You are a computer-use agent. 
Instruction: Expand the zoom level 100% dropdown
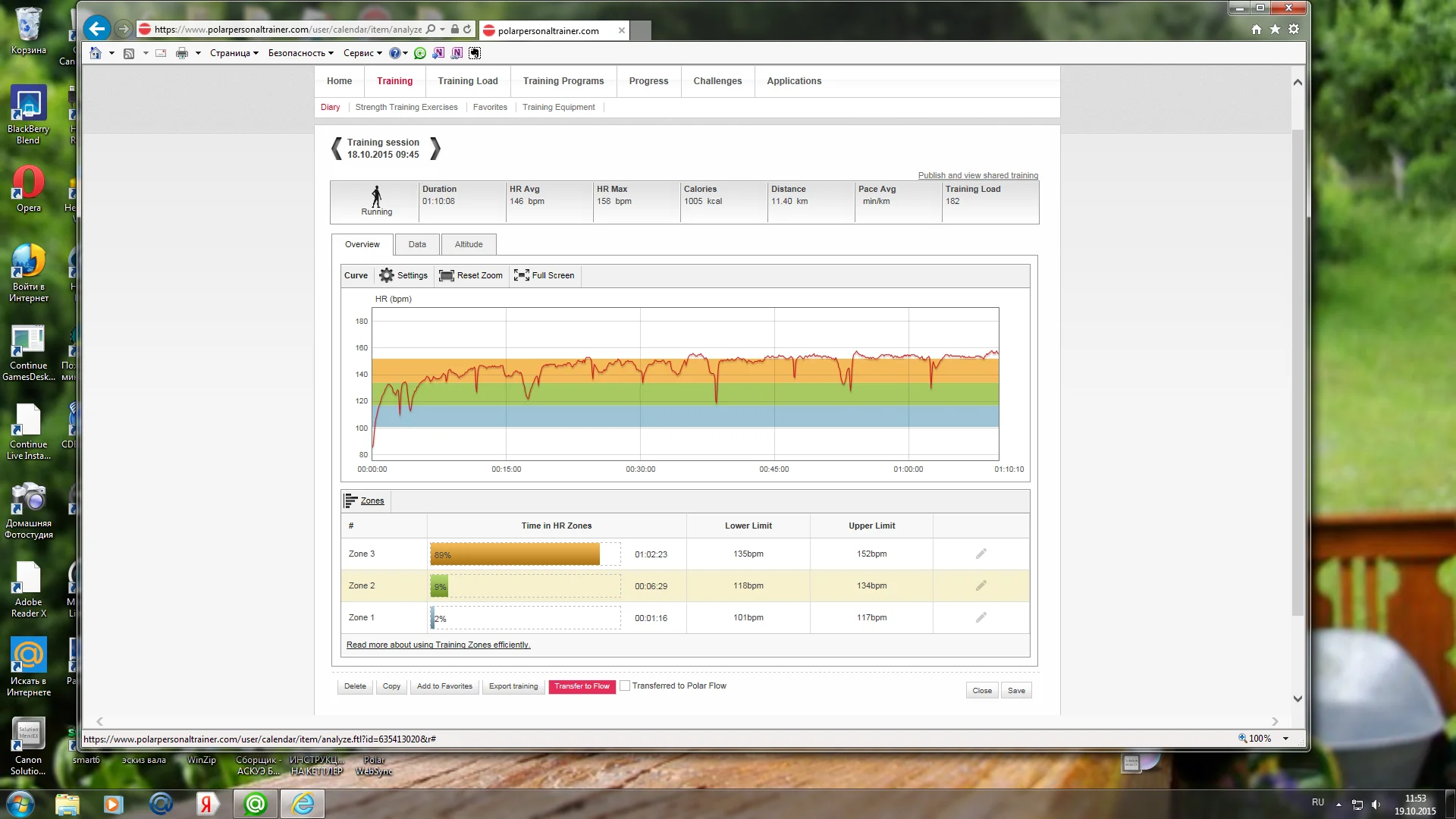1285,739
